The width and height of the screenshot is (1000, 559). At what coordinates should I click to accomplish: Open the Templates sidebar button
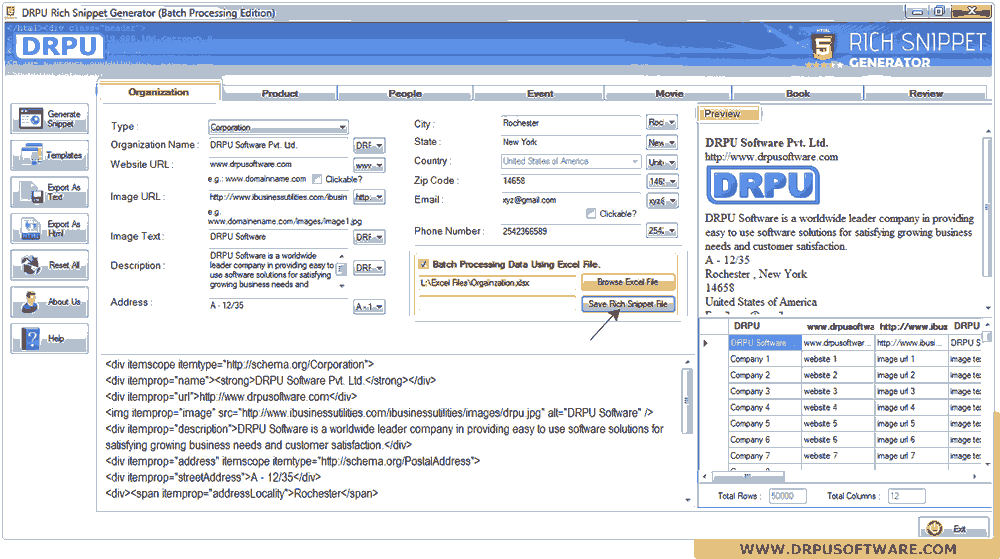(50, 155)
